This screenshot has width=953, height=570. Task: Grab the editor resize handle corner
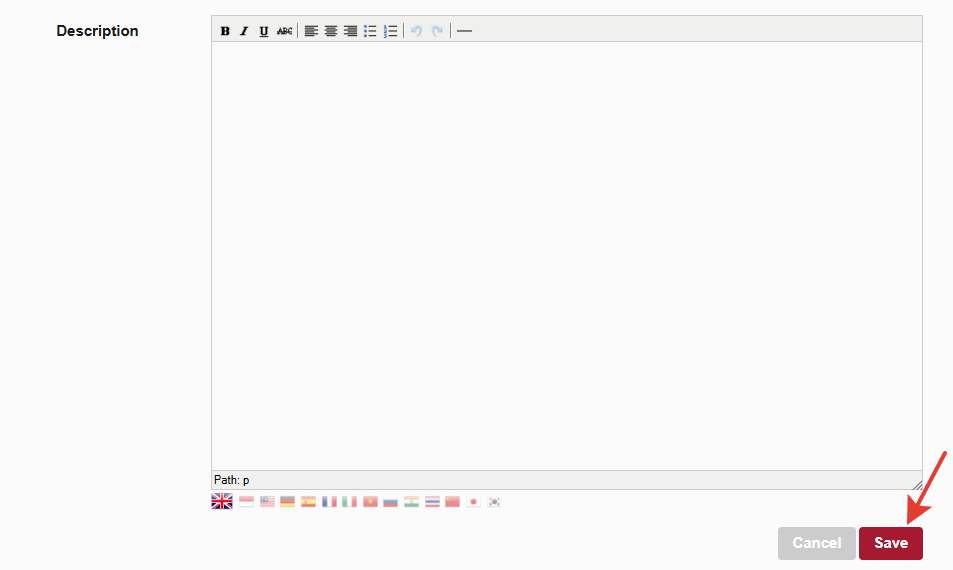(916, 483)
